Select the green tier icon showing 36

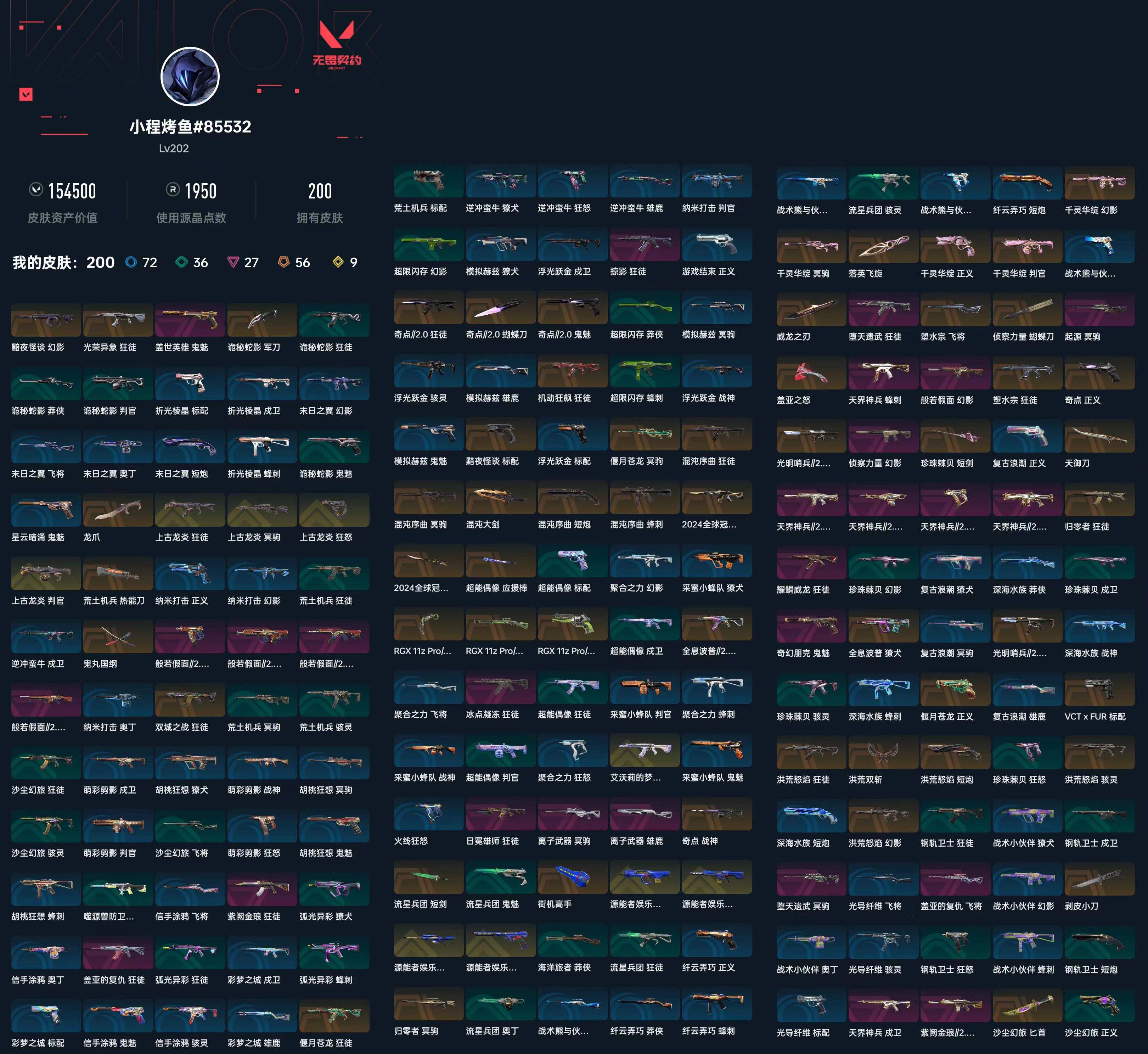181,262
